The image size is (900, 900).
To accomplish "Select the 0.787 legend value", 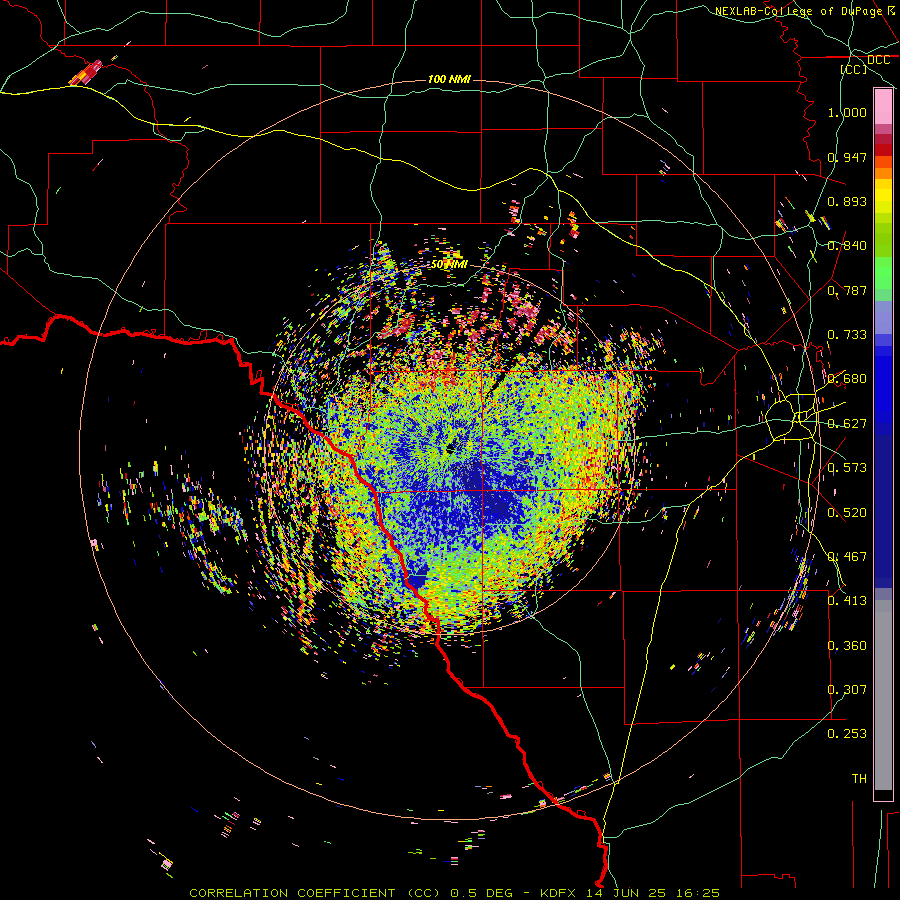I will [847, 290].
